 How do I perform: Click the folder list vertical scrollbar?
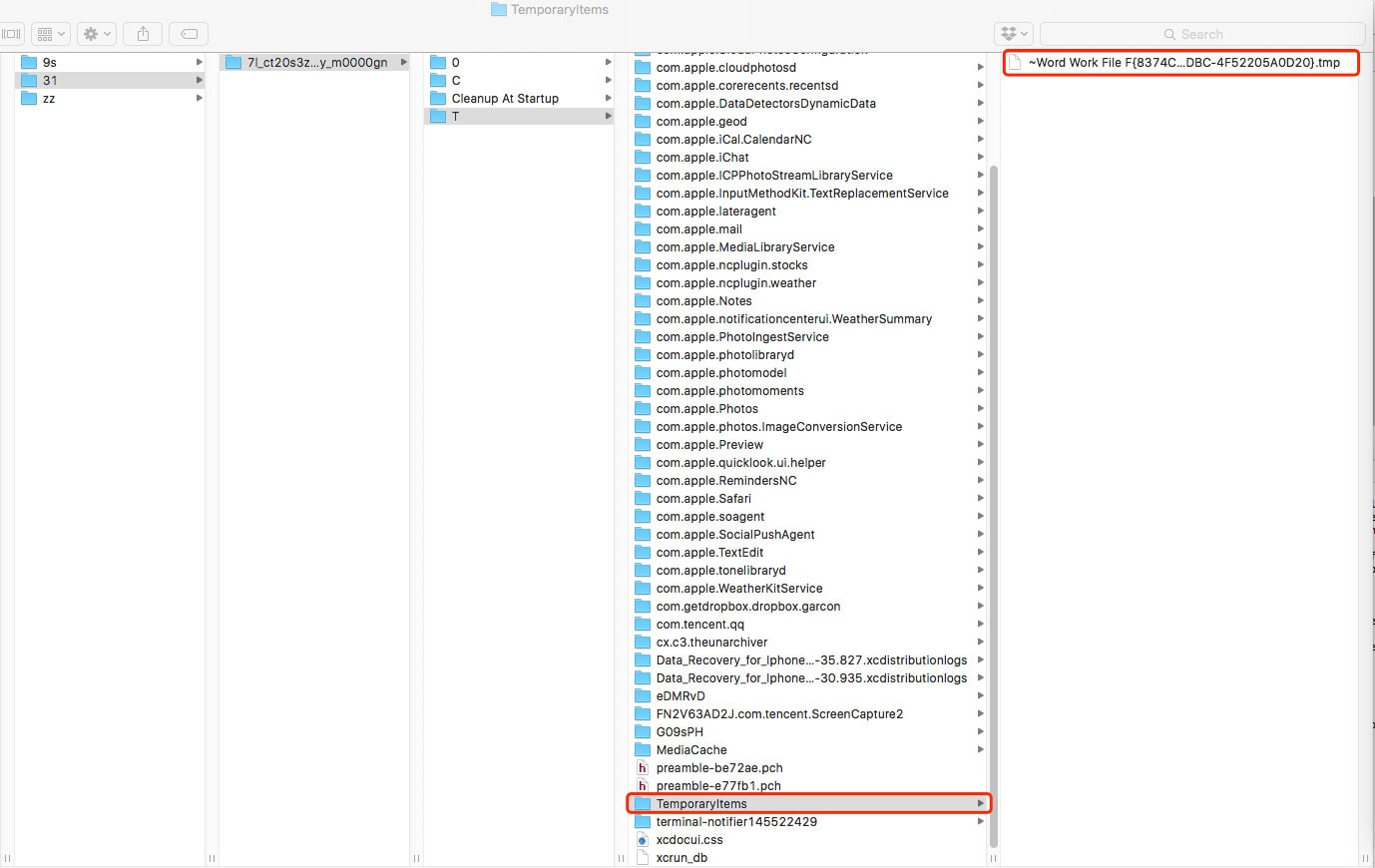click(x=993, y=499)
